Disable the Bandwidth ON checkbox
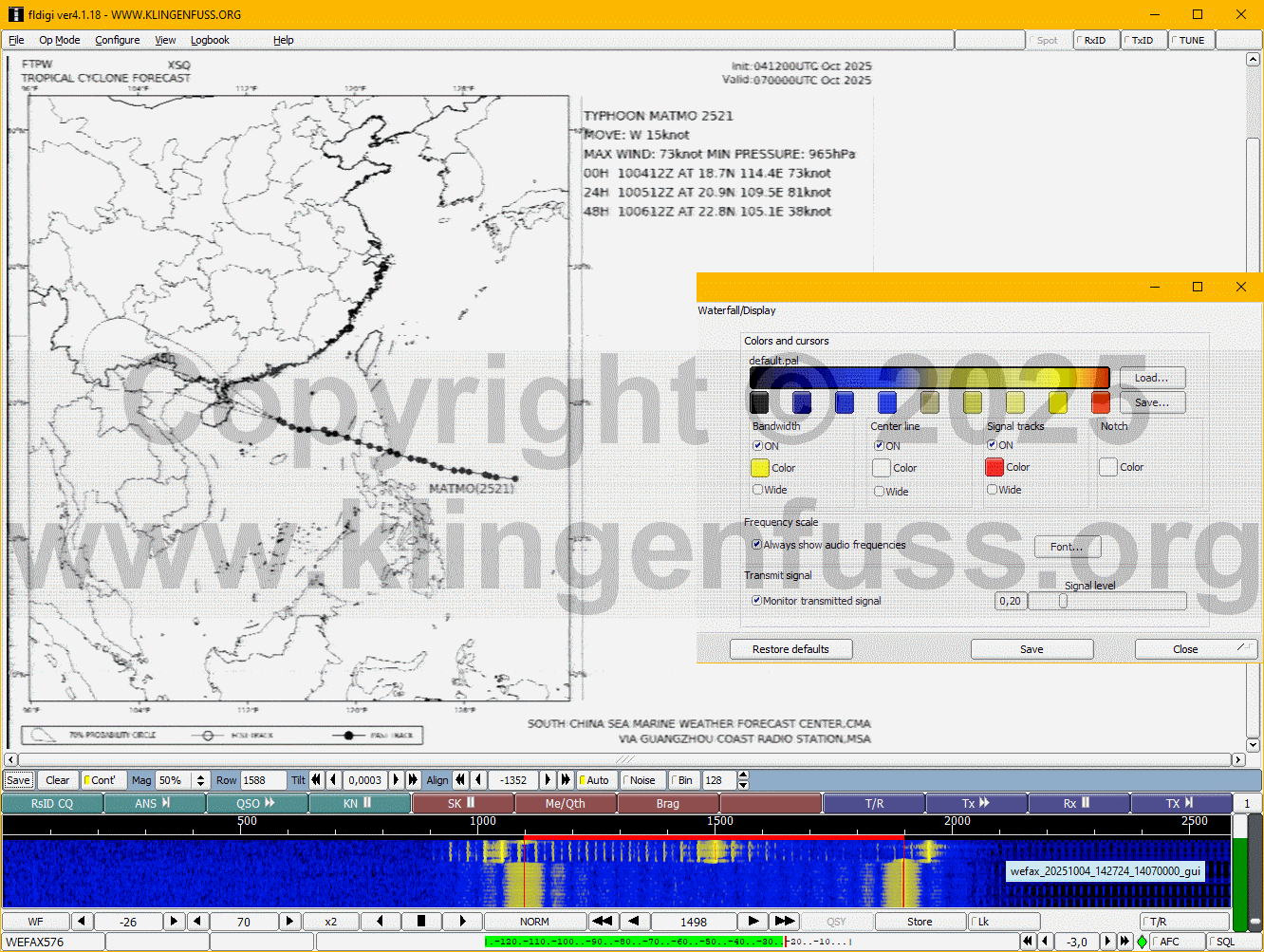The height and width of the screenshot is (952, 1264). coord(758,446)
